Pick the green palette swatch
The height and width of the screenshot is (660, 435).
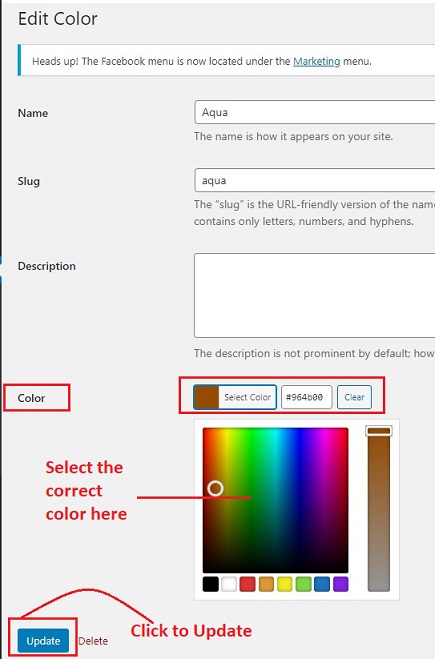tap(303, 584)
